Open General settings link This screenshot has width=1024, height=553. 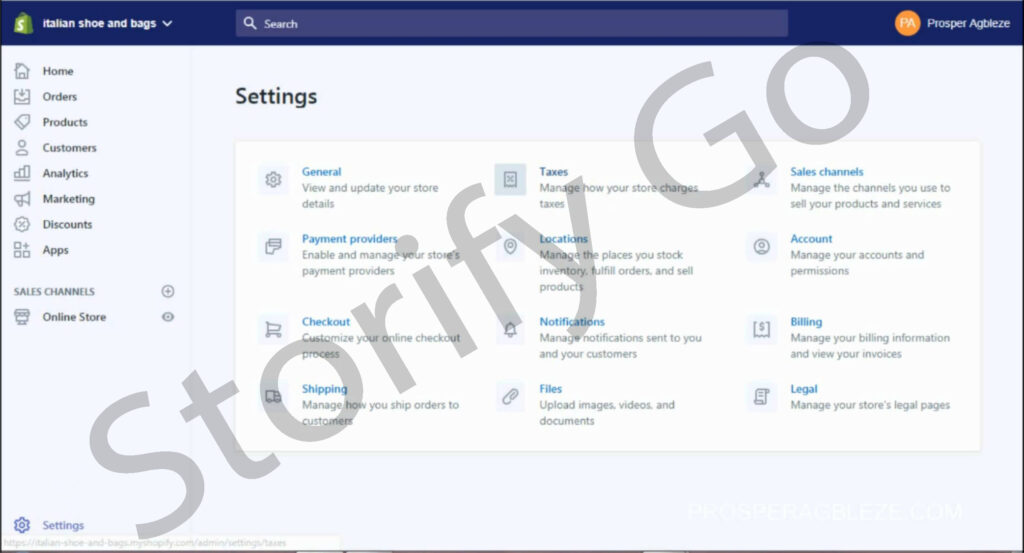click(321, 172)
